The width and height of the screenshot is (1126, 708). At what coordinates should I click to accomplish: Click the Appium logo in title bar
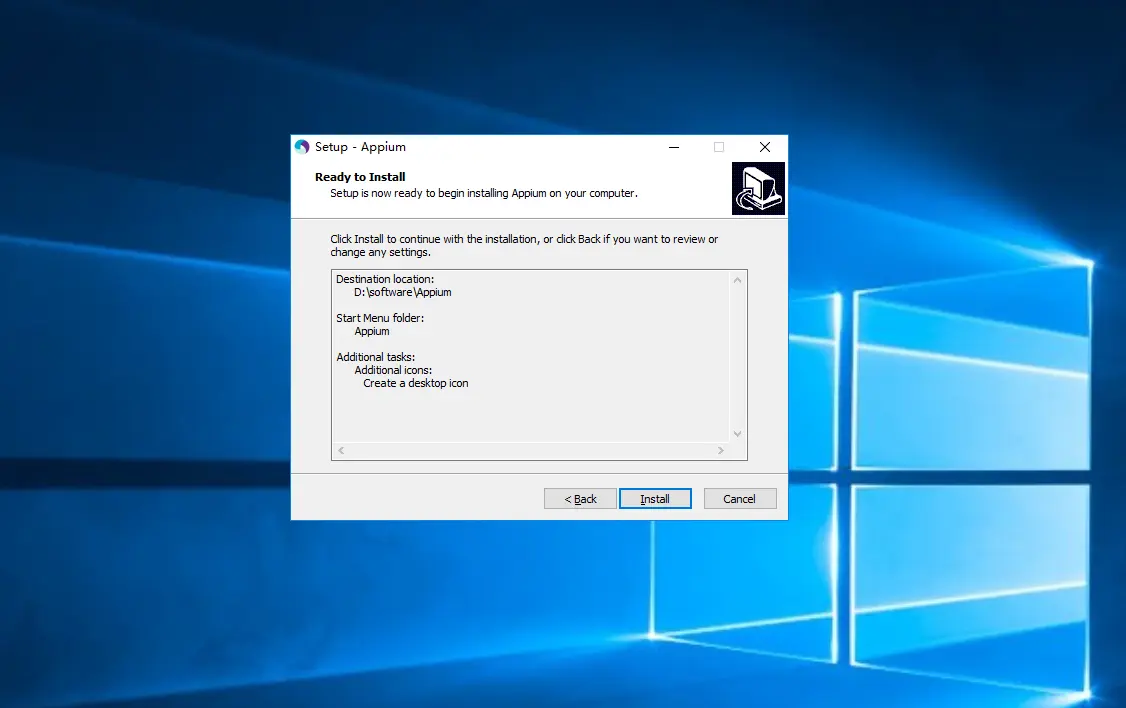(302, 146)
